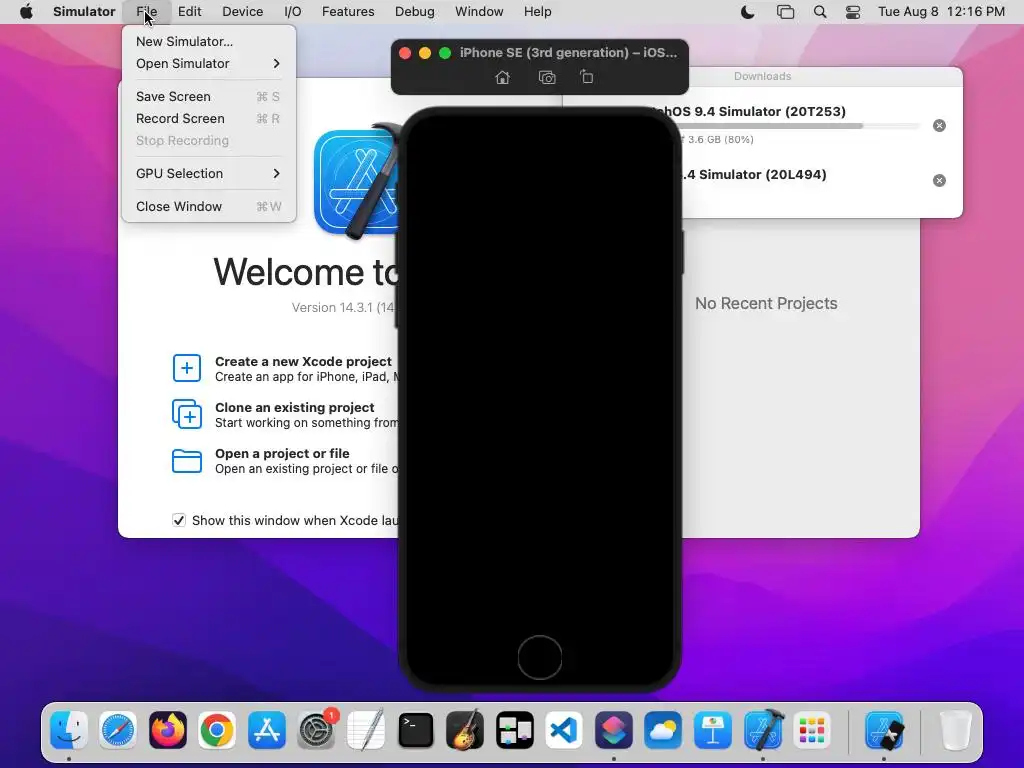
Task: Open Mission Control from the Dock
Action: [x=515, y=729]
